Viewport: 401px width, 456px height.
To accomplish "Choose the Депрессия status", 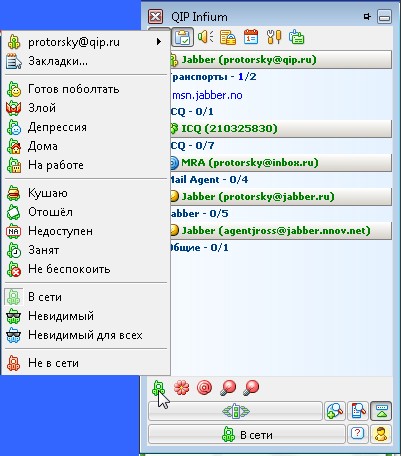I will tap(85, 127).
